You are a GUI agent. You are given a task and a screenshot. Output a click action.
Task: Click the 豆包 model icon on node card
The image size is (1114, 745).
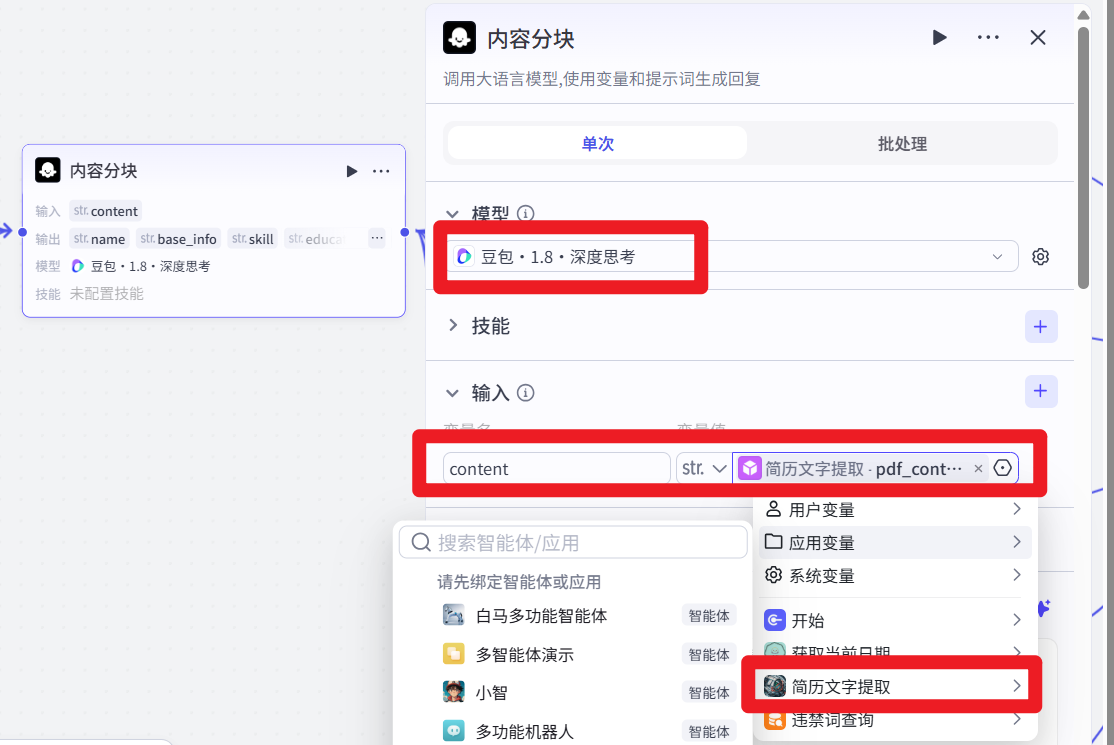point(78,266)
